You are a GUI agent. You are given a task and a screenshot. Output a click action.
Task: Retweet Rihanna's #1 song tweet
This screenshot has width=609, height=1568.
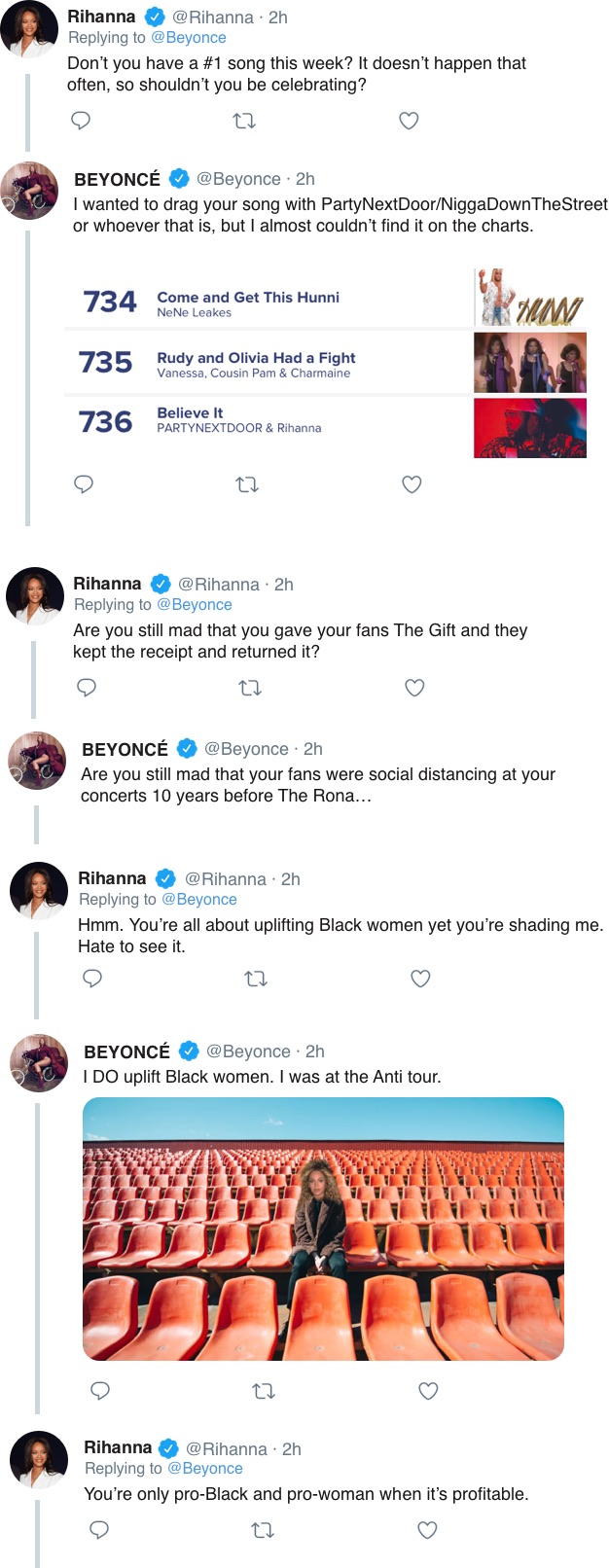[x=245, y=122]
